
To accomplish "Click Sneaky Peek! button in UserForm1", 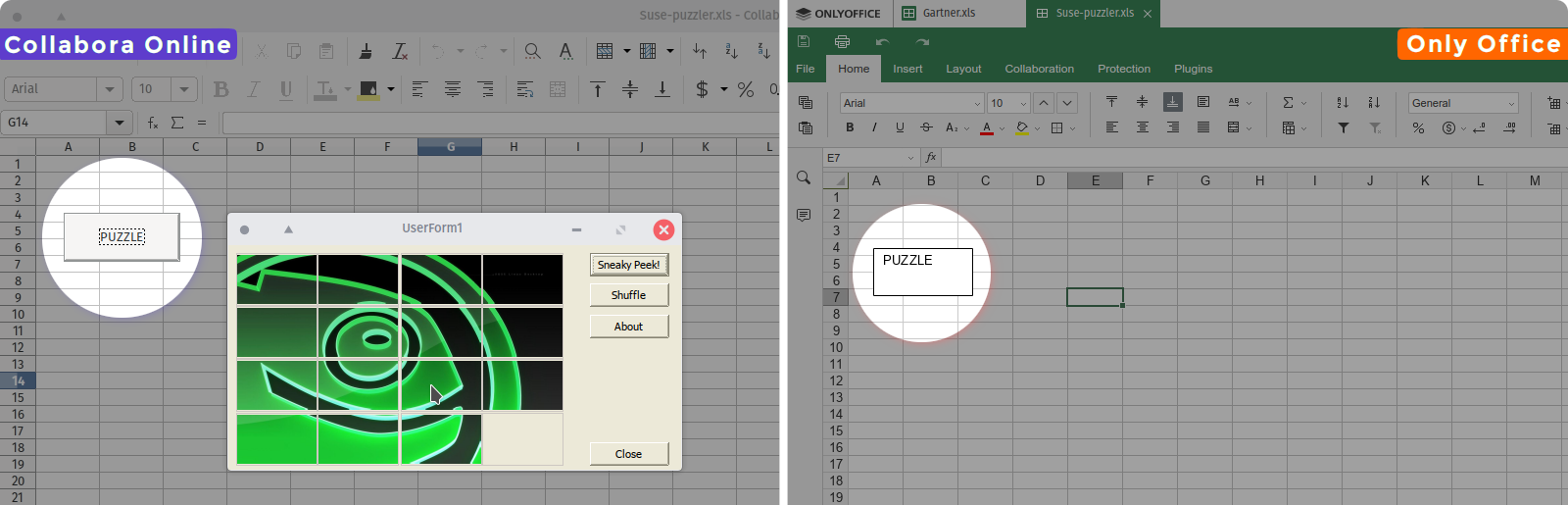I will point(629,265).
